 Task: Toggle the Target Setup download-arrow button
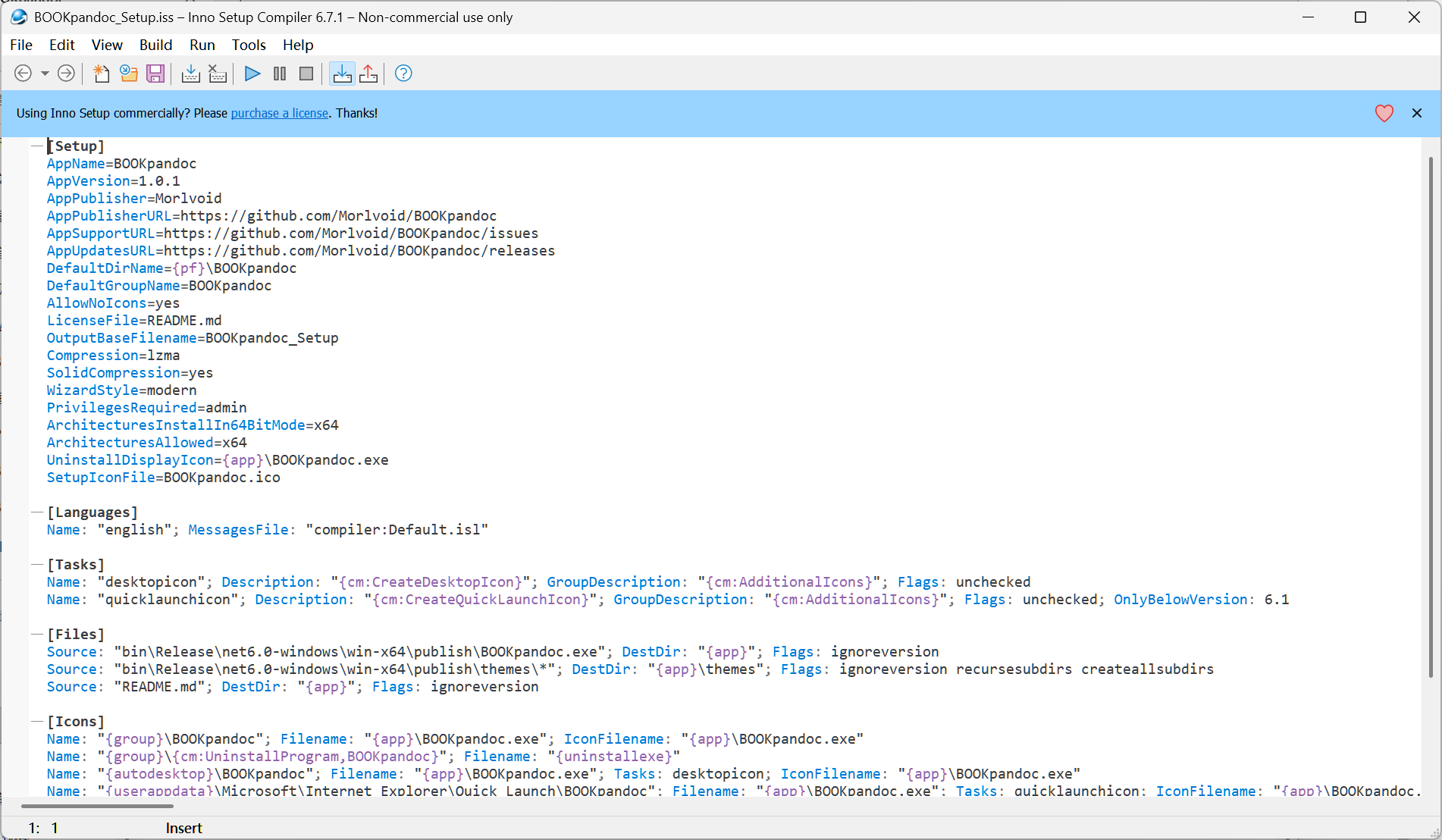click(x=343, y=74)
